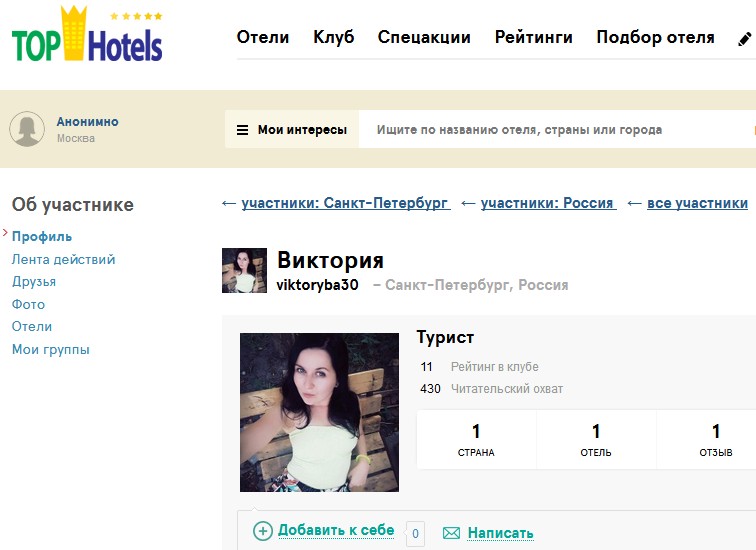Click the Анонимно user name

[x=88, y=121]
